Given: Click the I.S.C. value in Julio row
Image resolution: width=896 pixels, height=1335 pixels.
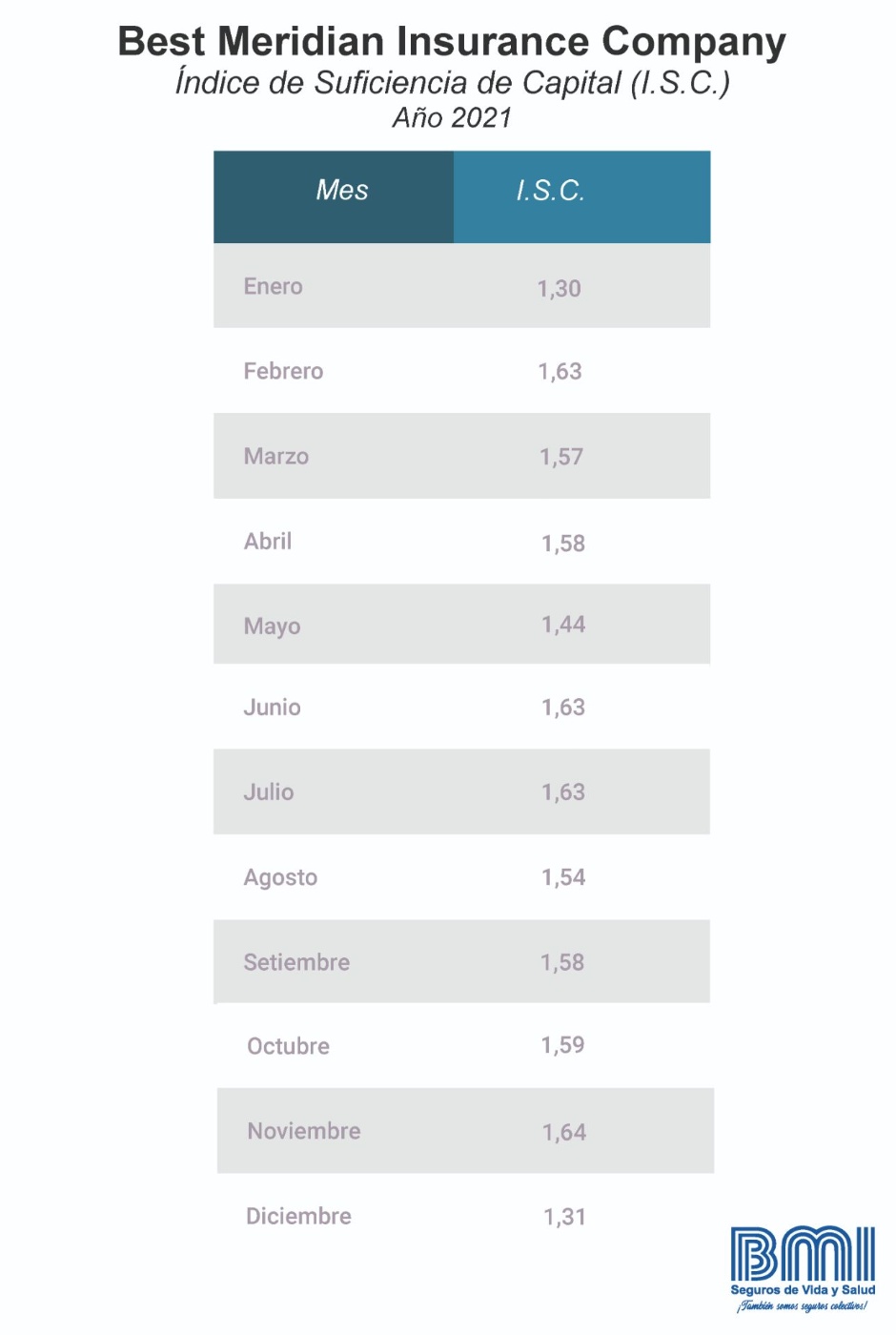Looking at the screenshot, I should click(x=563, y=792).
